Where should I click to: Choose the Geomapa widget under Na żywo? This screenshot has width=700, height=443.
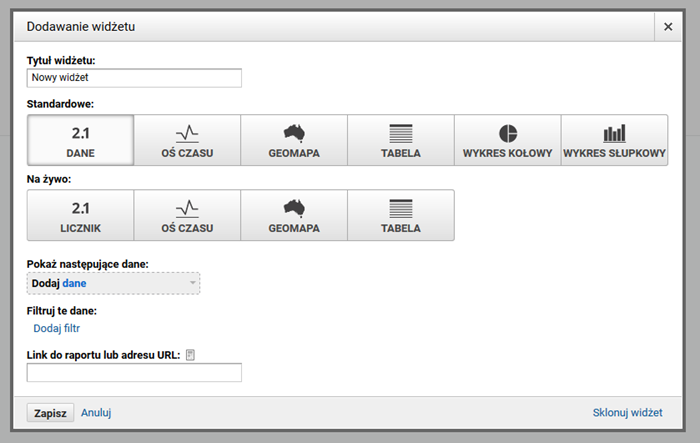coord(294,216)
